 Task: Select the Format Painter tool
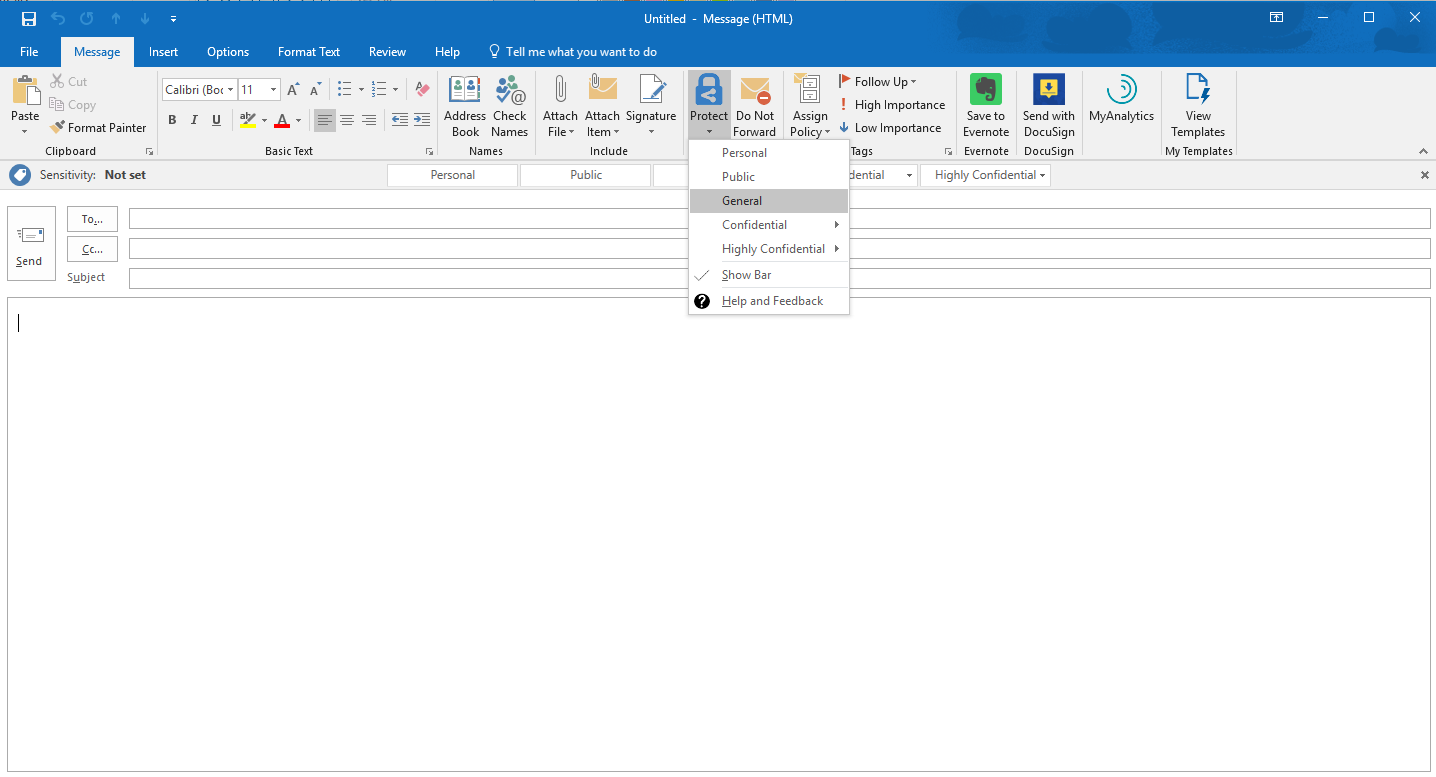98,127
